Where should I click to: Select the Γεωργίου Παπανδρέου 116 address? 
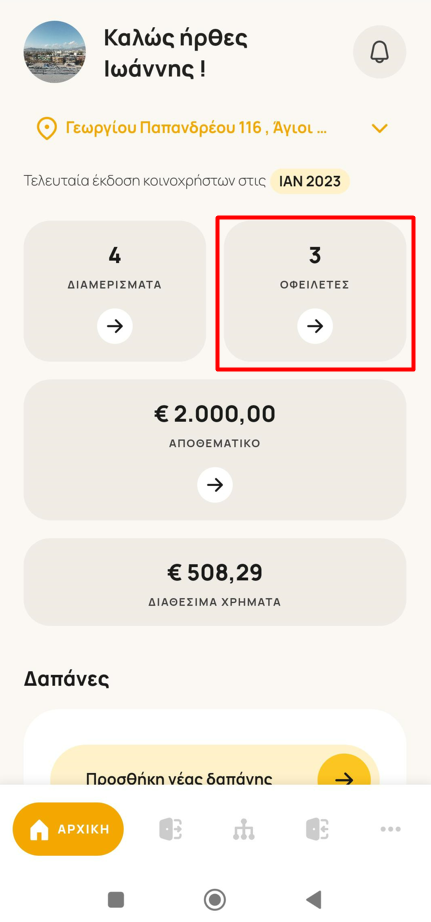(196, 128)
